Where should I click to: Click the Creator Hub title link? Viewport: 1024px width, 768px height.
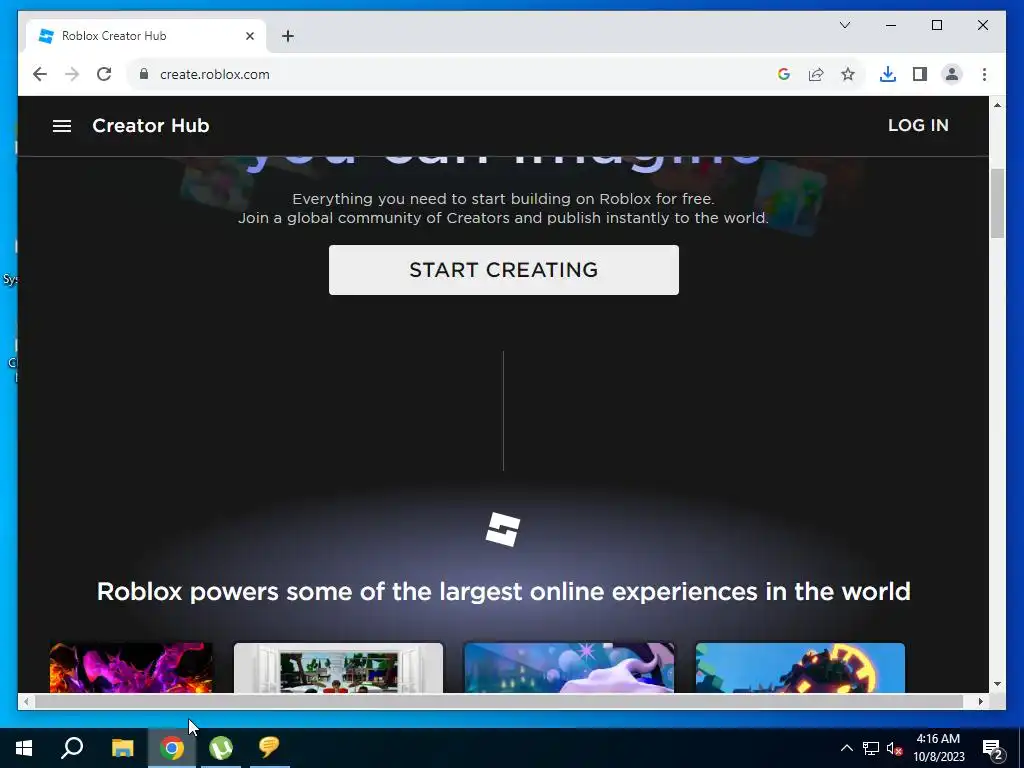click(151, 125)
